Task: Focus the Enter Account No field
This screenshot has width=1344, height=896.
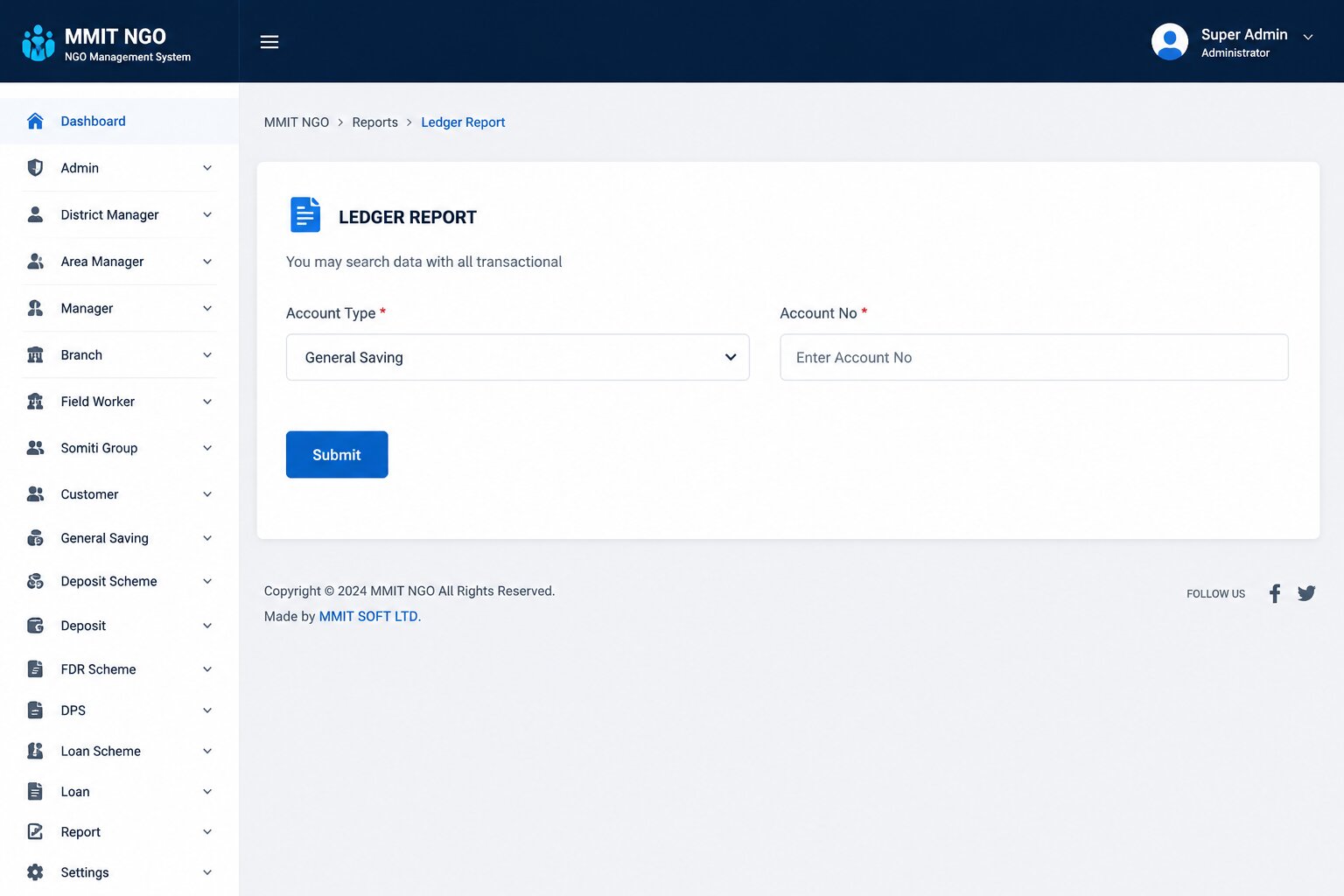Action: tap(1033, 357)
